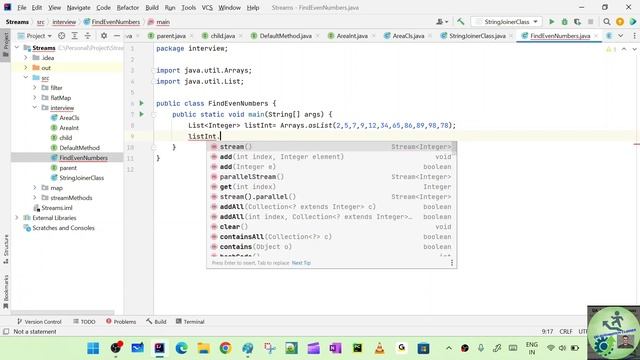Expand the filter package
The image size is (640, 360).
35,88
